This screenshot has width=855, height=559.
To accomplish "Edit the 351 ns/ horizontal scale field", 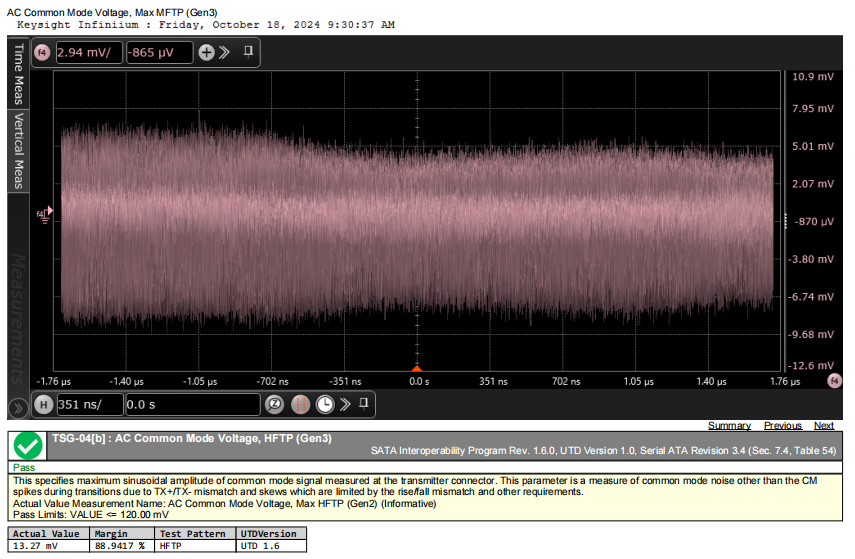I will click(89, 405).
